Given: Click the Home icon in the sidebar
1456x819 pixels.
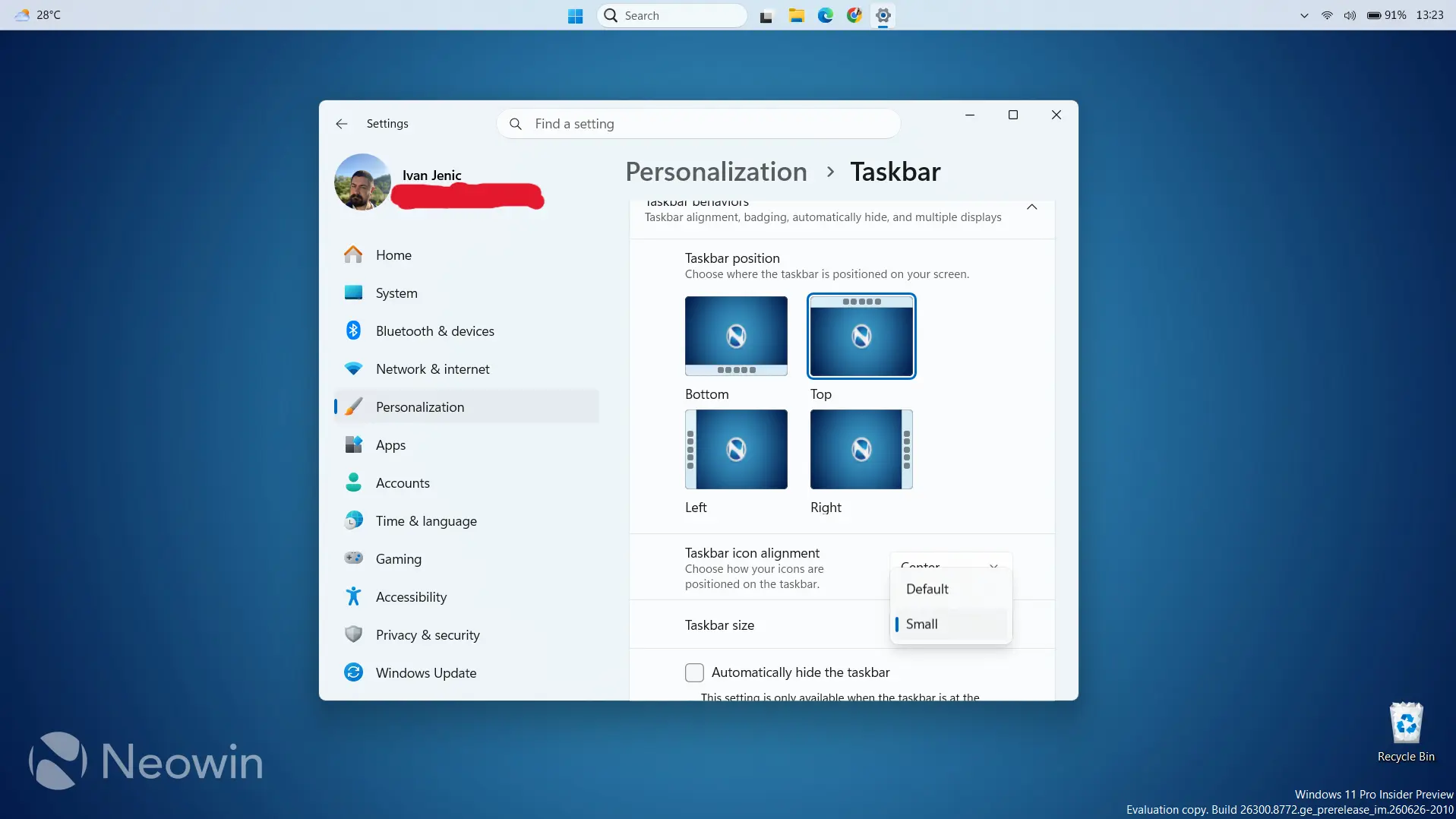Looking at the screenshot, I should click(353, 255).
